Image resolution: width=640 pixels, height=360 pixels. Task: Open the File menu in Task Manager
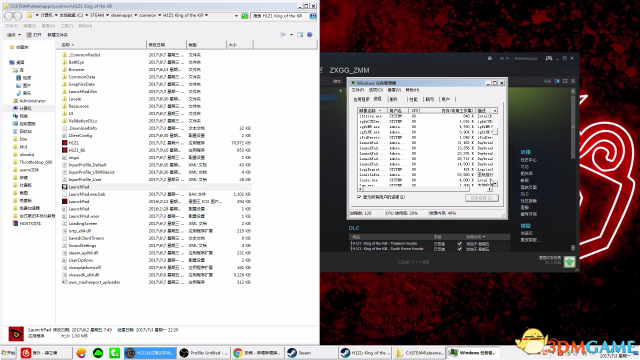point(358,90)
